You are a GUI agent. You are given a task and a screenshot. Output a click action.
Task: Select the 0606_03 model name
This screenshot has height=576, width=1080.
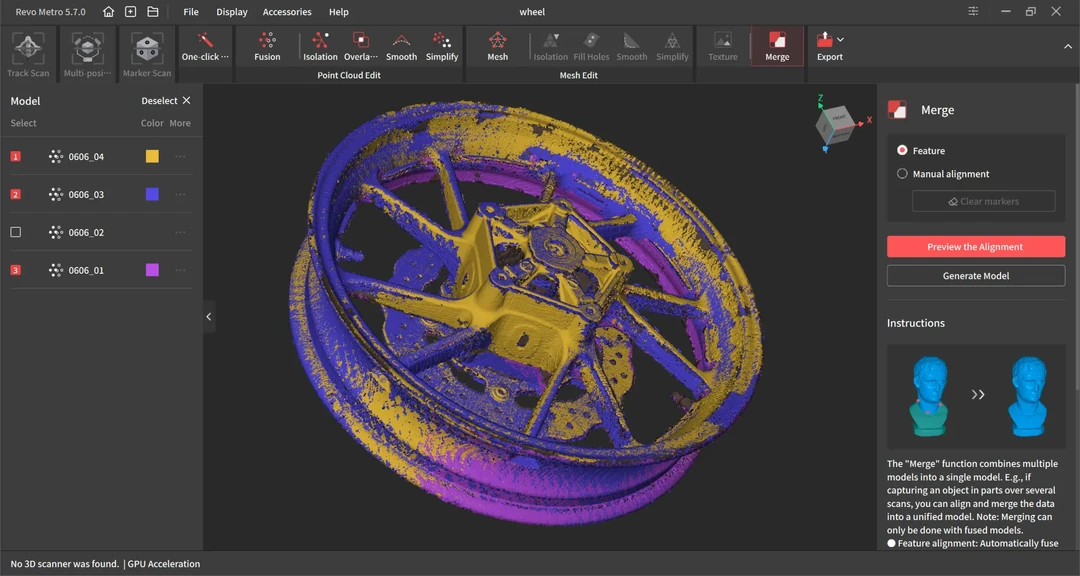(86, 195)
